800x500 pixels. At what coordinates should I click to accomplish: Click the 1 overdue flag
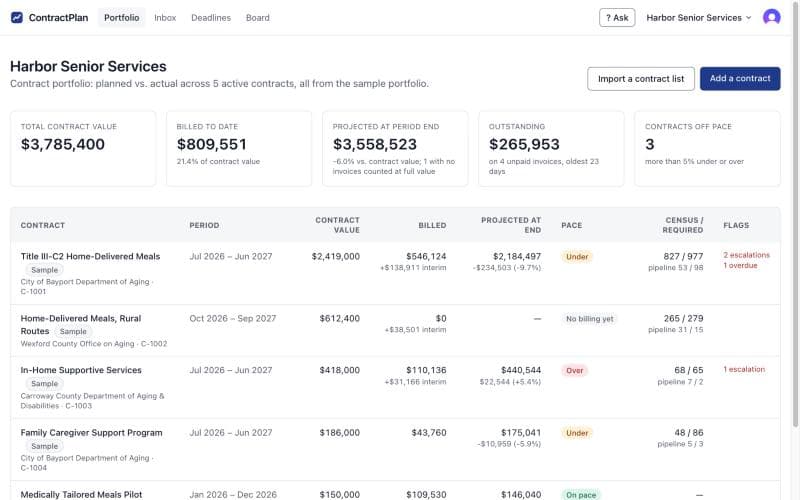click(740, 265)
